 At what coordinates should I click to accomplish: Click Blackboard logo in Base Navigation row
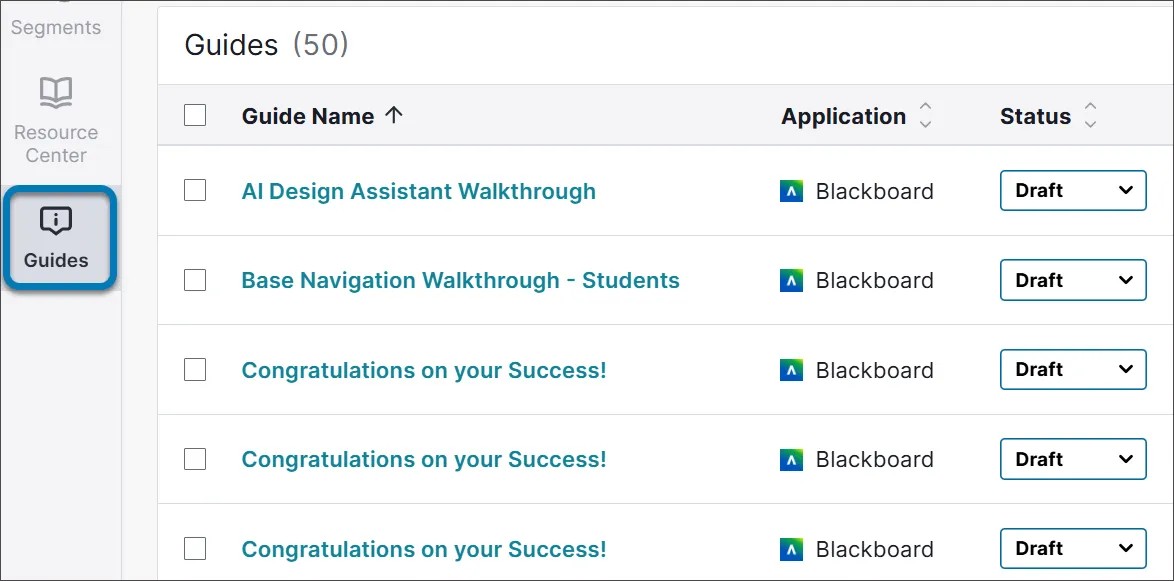pos(791,281)
